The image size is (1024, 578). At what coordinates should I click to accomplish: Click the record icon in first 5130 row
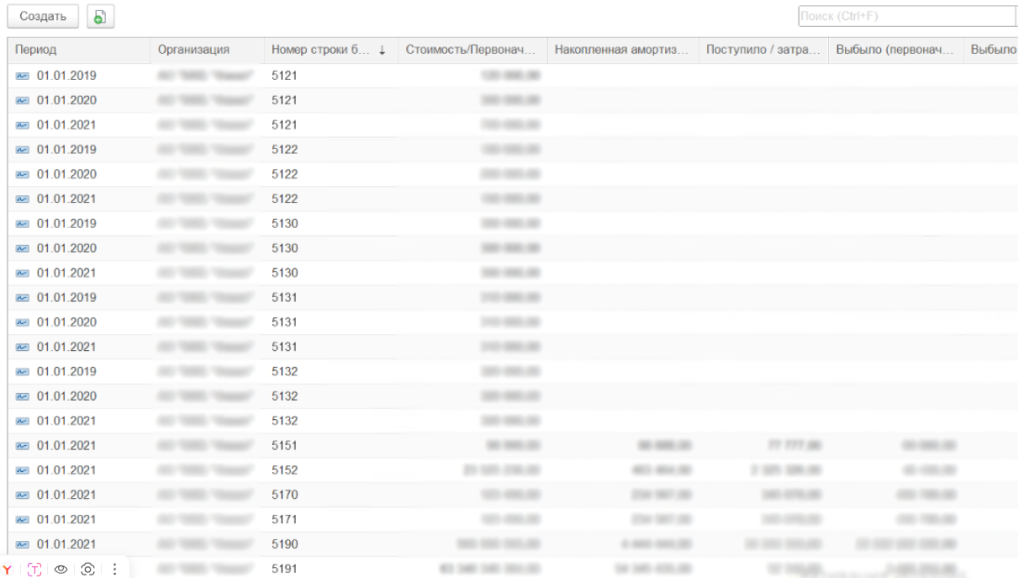click(x=22, y=224)
